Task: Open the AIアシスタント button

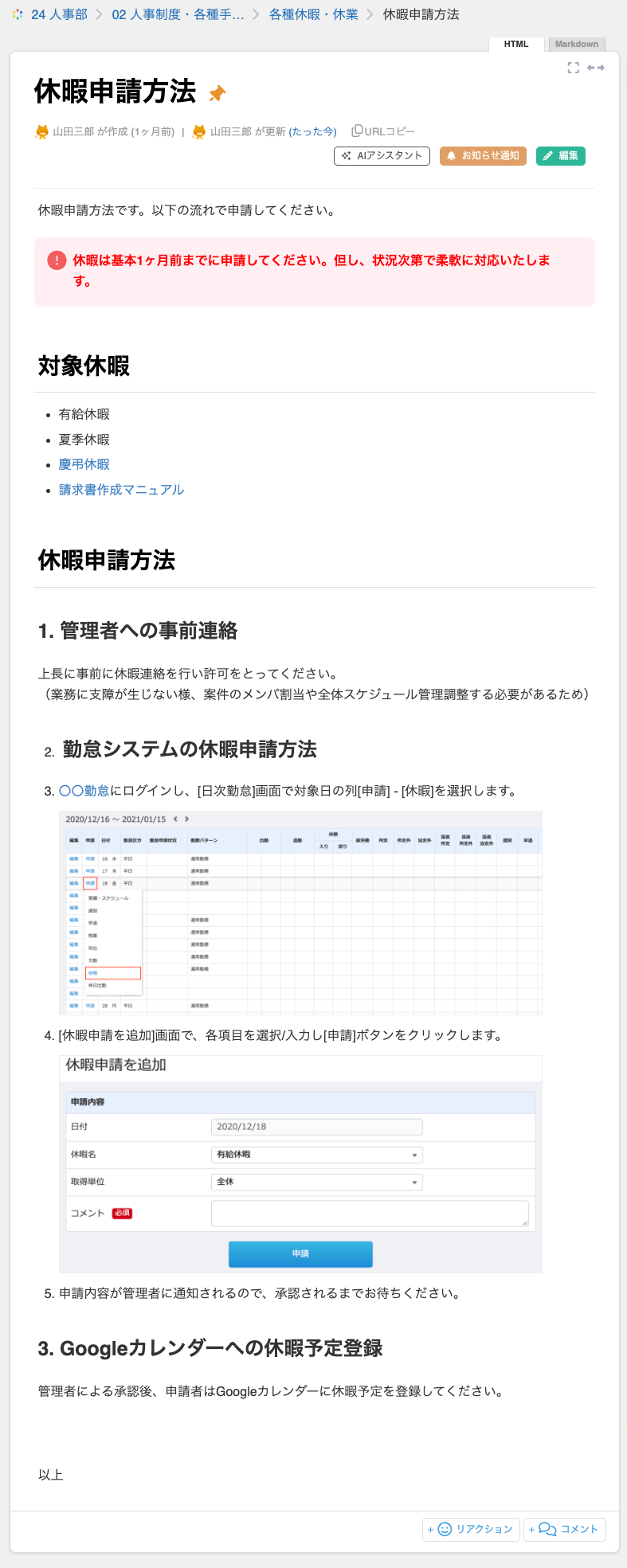Action: pyautogui.click(x=382, y=156)
